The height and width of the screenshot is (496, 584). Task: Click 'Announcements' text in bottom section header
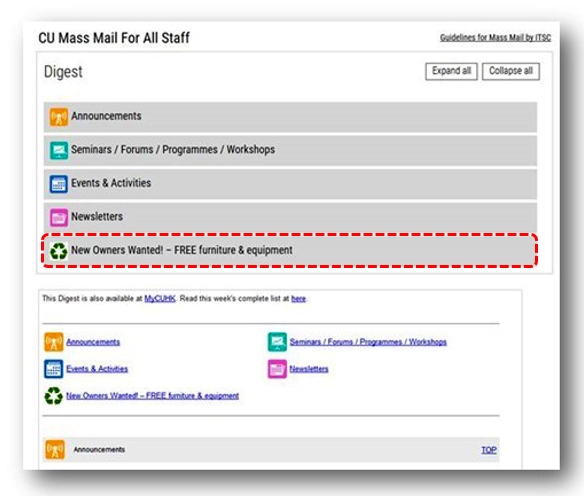pos(99,449)
